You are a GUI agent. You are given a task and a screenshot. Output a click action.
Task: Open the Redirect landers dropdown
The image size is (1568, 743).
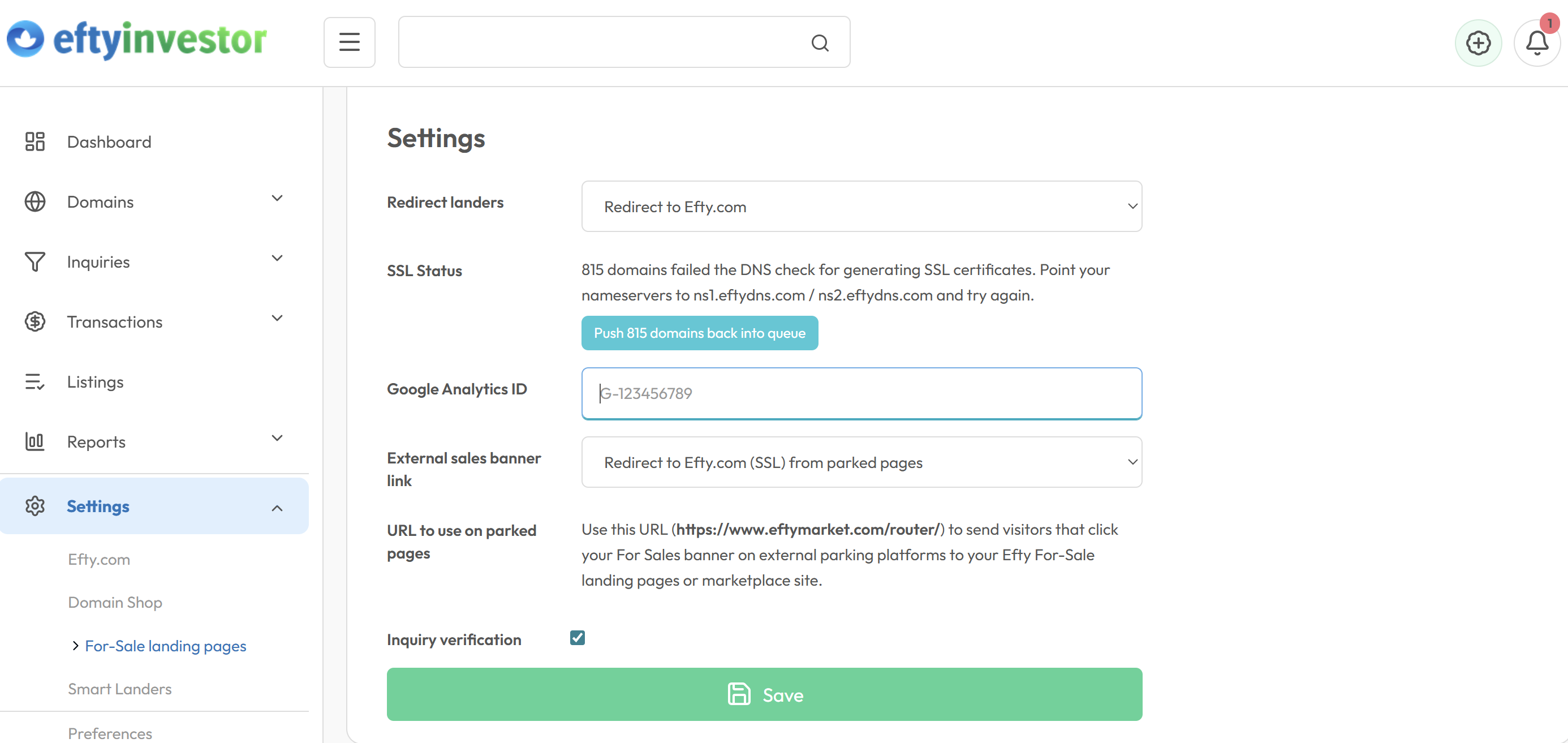click(861, 206)
